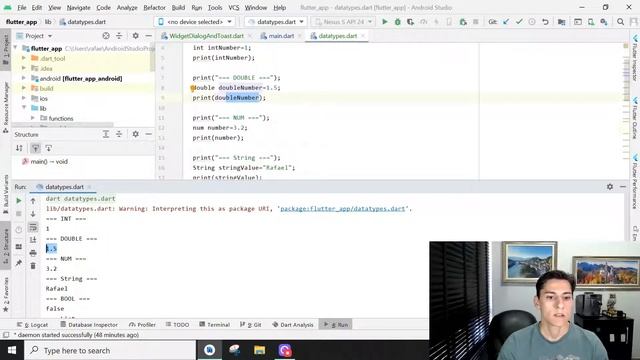The height and width of the screenshot is (360, 640).
Task: Open the TODO tool window
Action: click(178, 324)
